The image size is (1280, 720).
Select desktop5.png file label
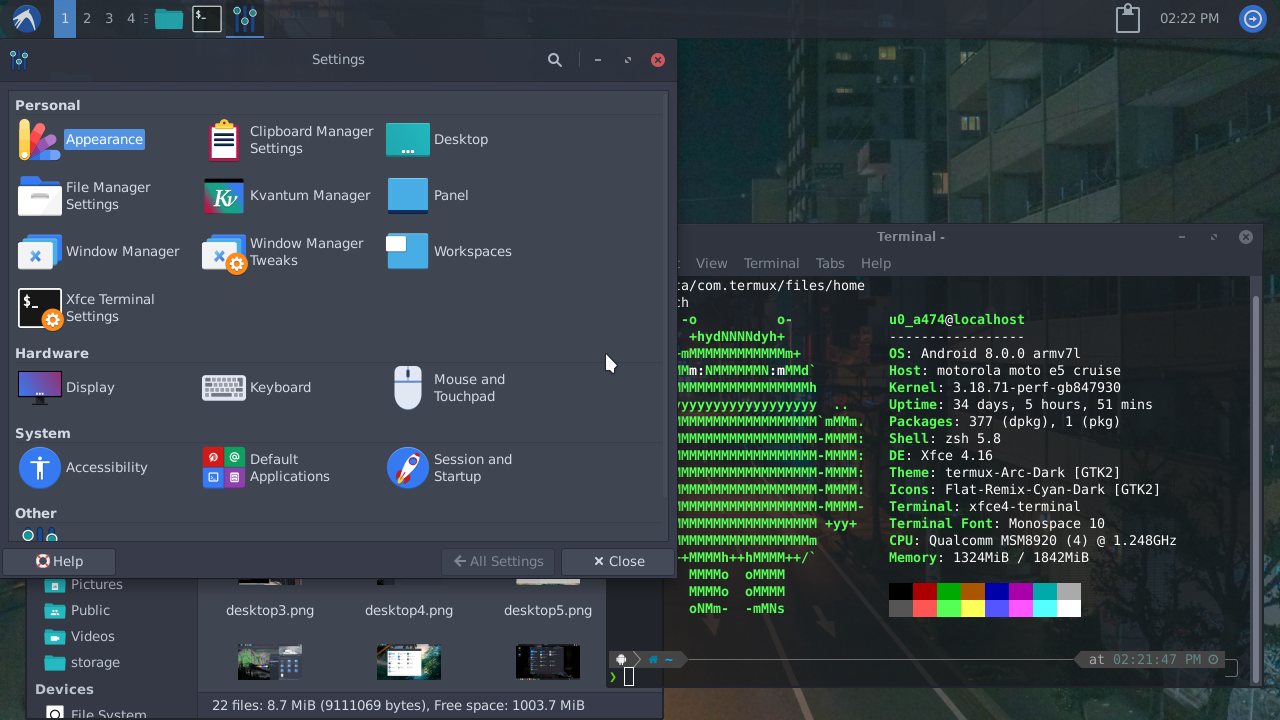click(x=548, y=610)
